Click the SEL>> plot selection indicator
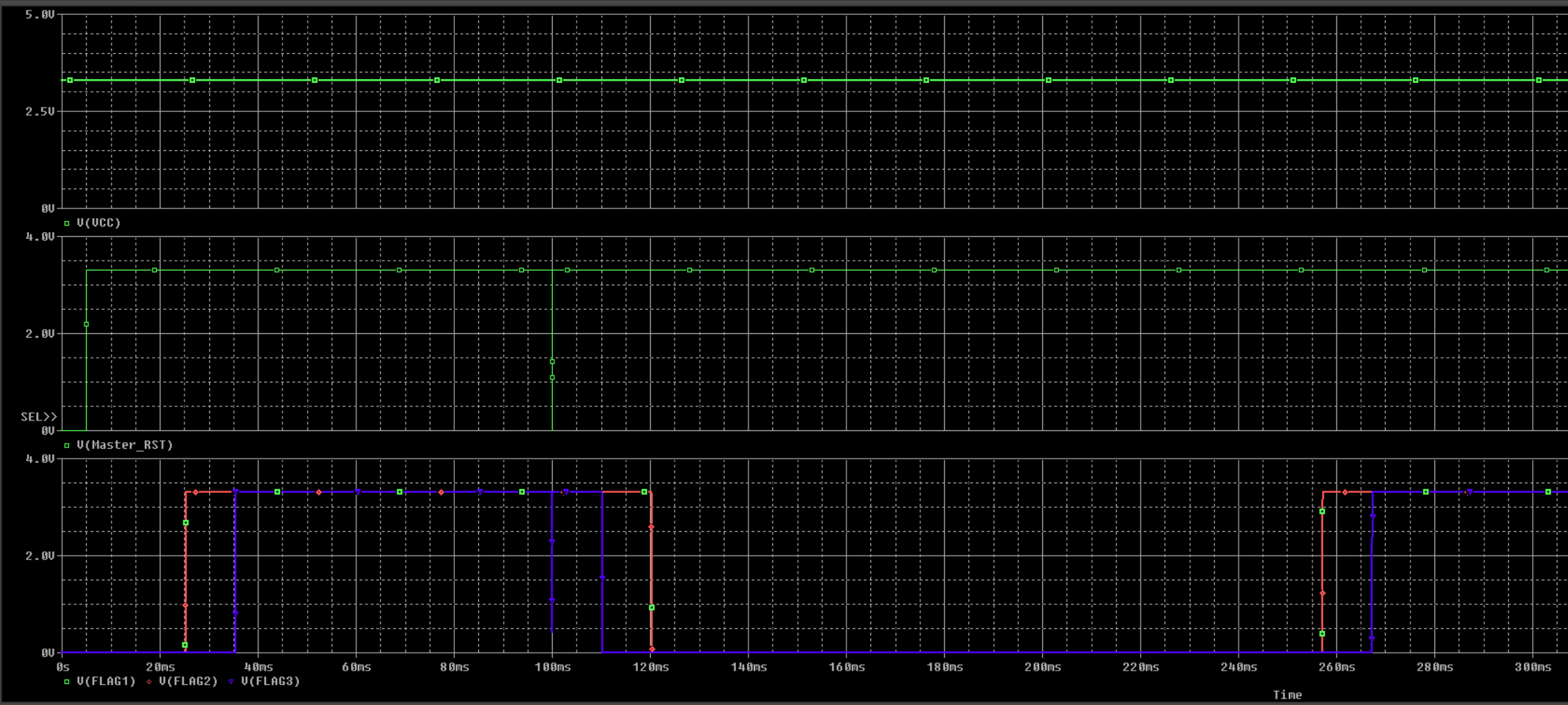The image size is (1568, 705). pos(39,417)
